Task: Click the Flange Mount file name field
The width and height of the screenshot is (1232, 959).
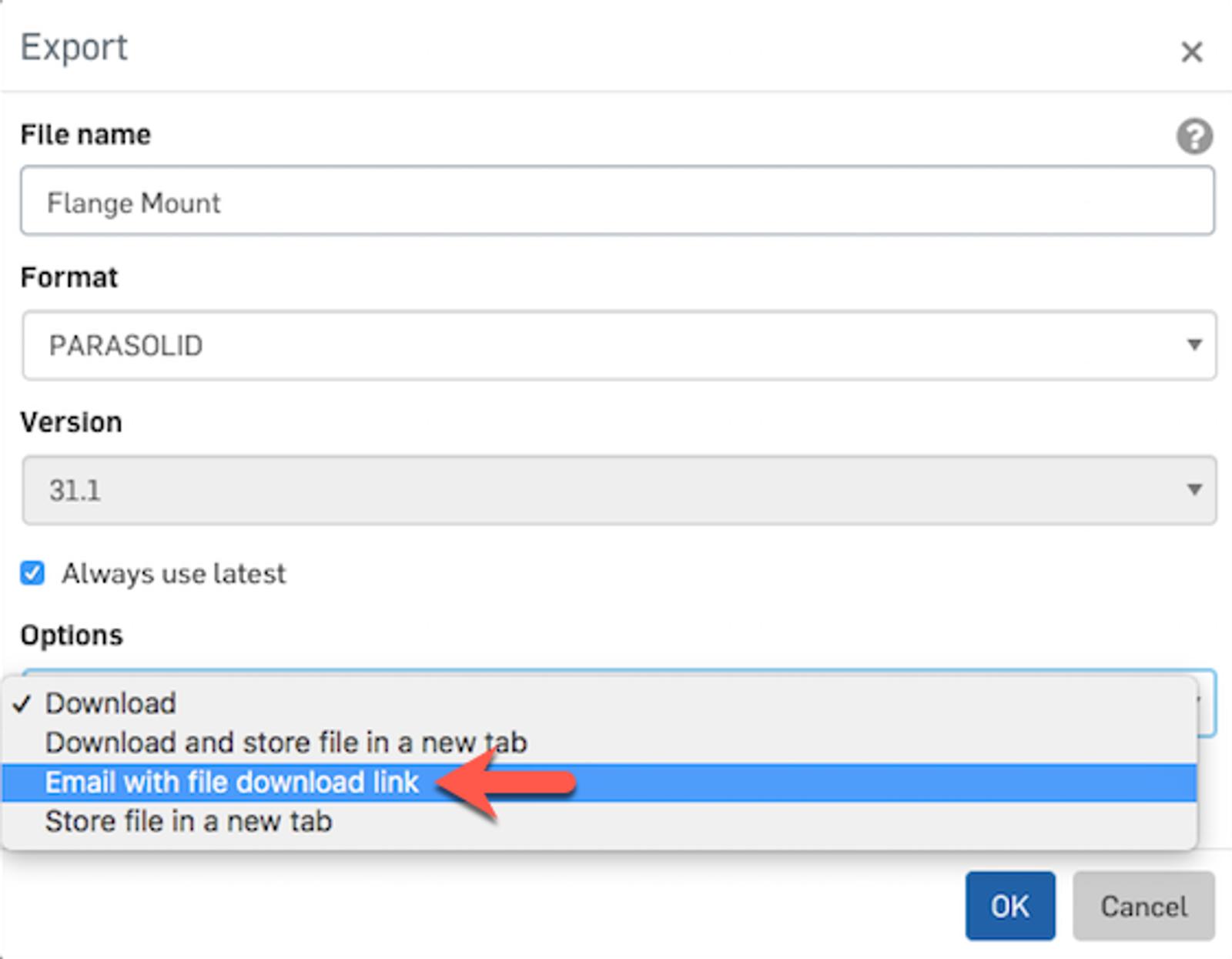Action: click(616, 202)
